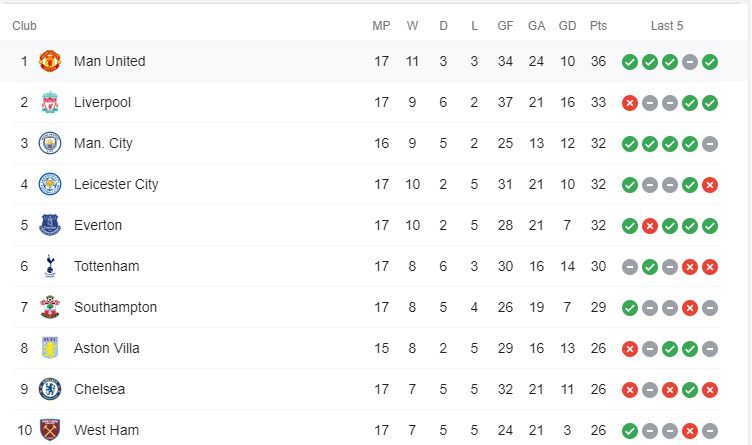Click the Chelsea club crest
Screen dimensions: 752x445
coord(50,389)
